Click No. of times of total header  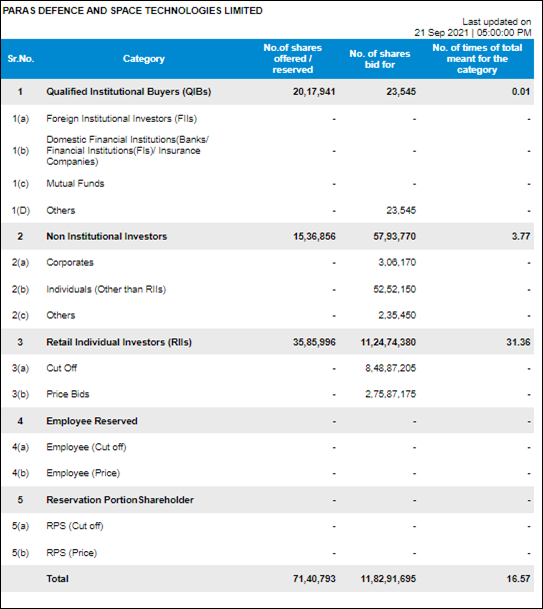(x=477, y=59)
